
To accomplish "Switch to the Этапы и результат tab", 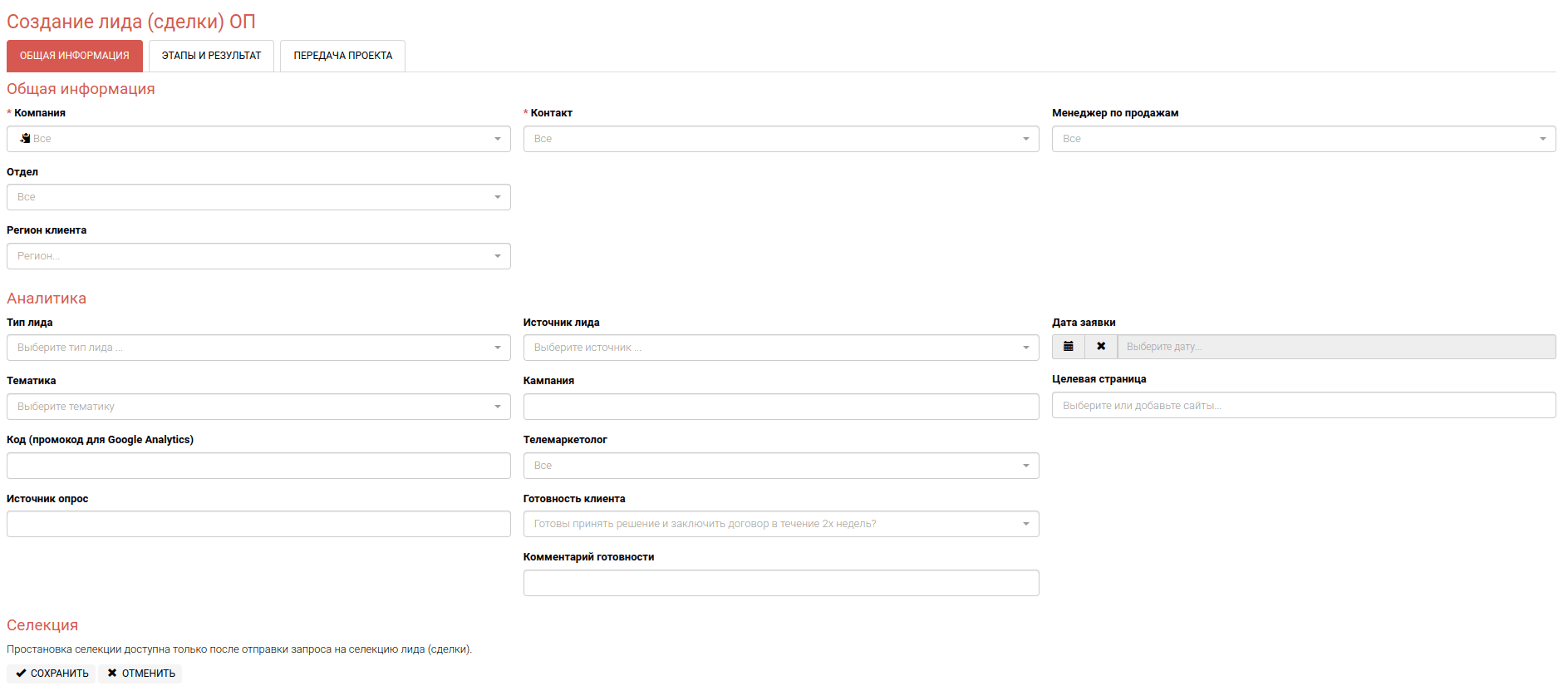I will (211, 56).
